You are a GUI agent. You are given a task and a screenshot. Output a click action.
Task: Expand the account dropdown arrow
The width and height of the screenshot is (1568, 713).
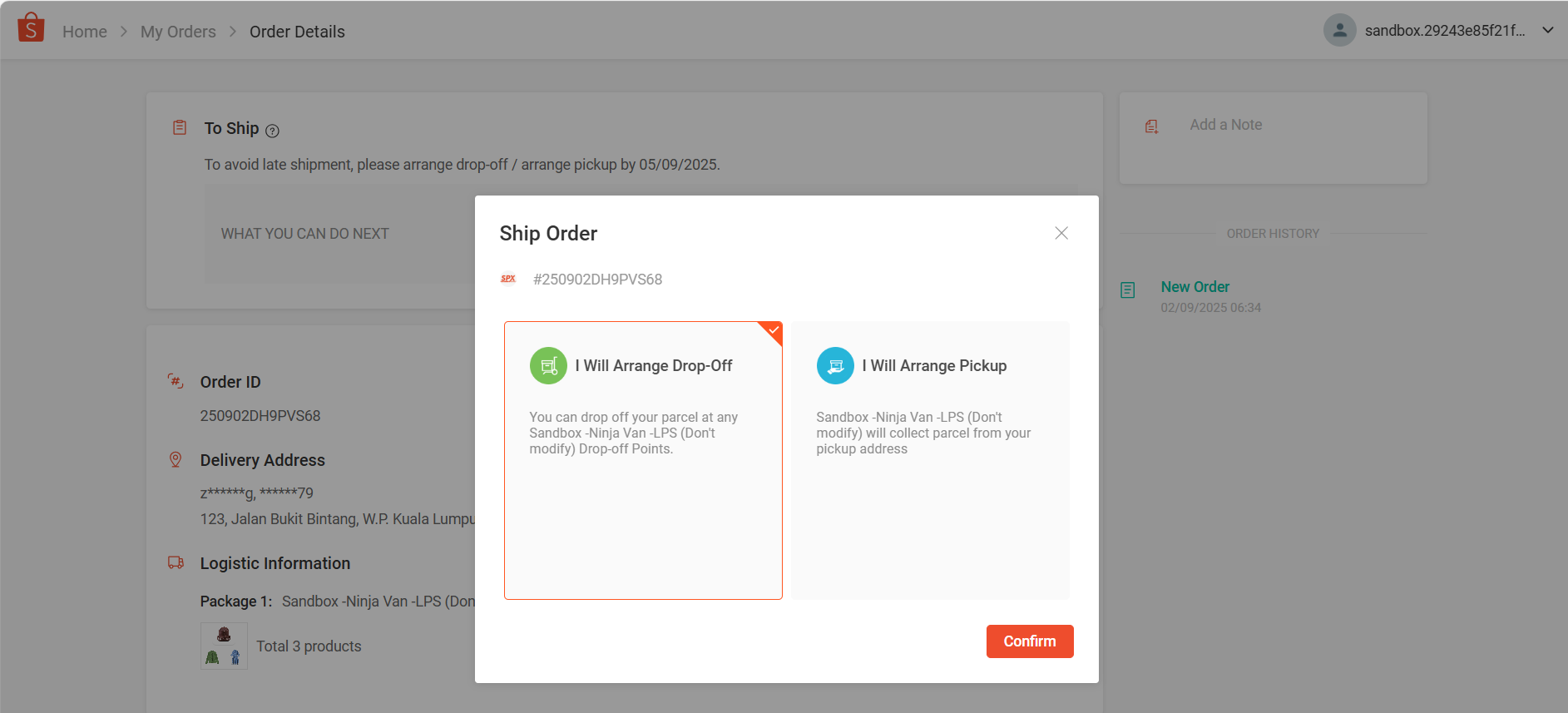1548,30
